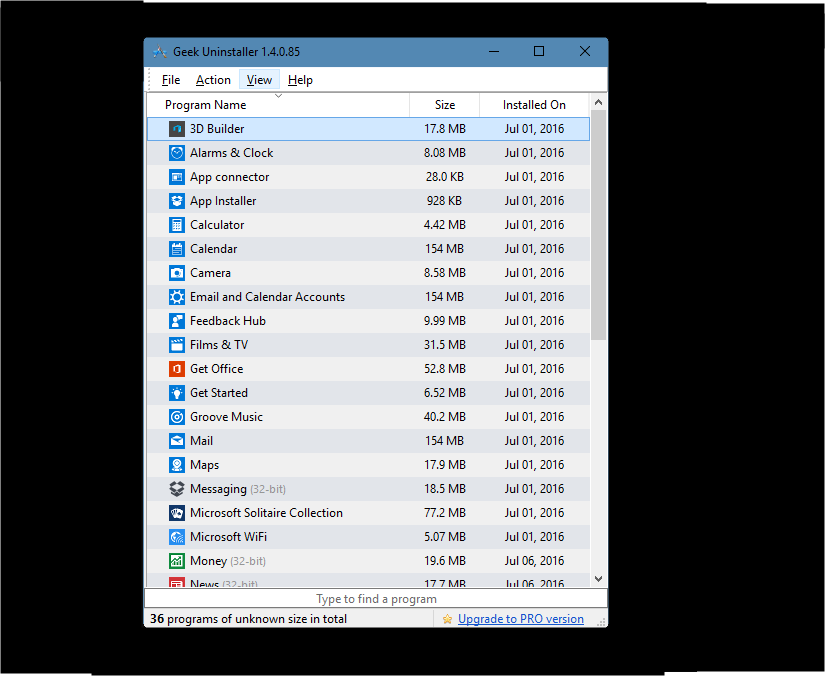The image size is (825, 676).
Task: Select Groove Music program name
Action: [226, 417]
